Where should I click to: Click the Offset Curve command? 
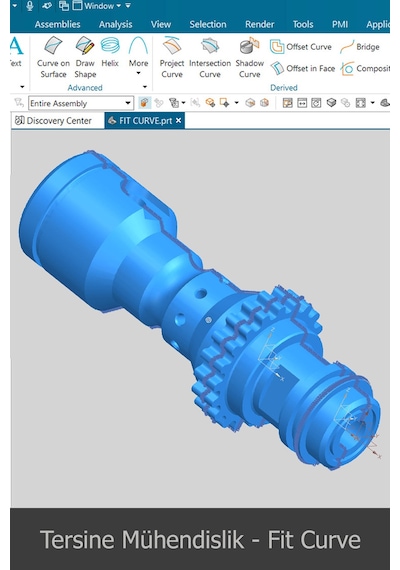pos(301,47)
